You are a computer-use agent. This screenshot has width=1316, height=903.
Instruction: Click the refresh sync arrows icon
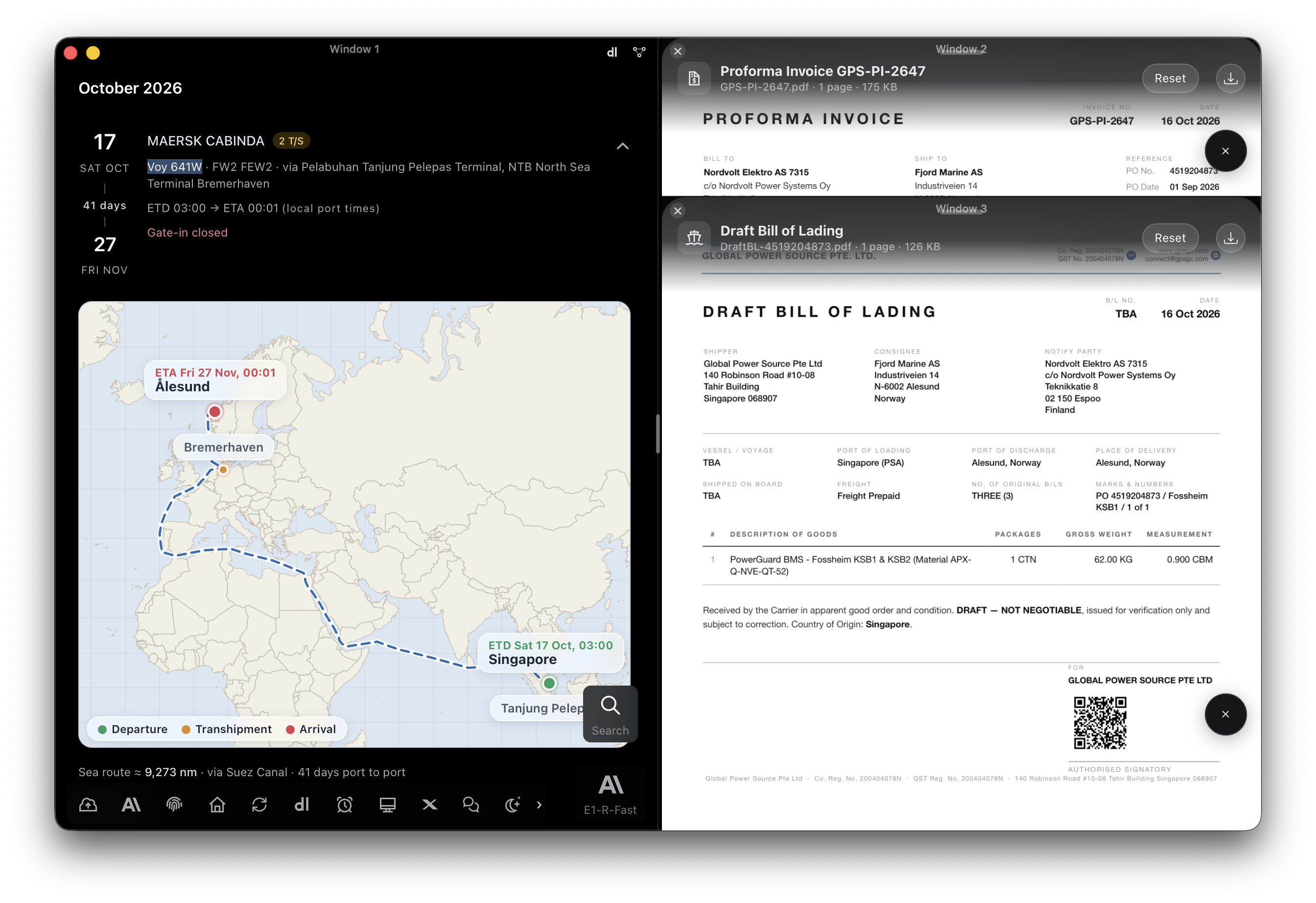pos(259,805)
